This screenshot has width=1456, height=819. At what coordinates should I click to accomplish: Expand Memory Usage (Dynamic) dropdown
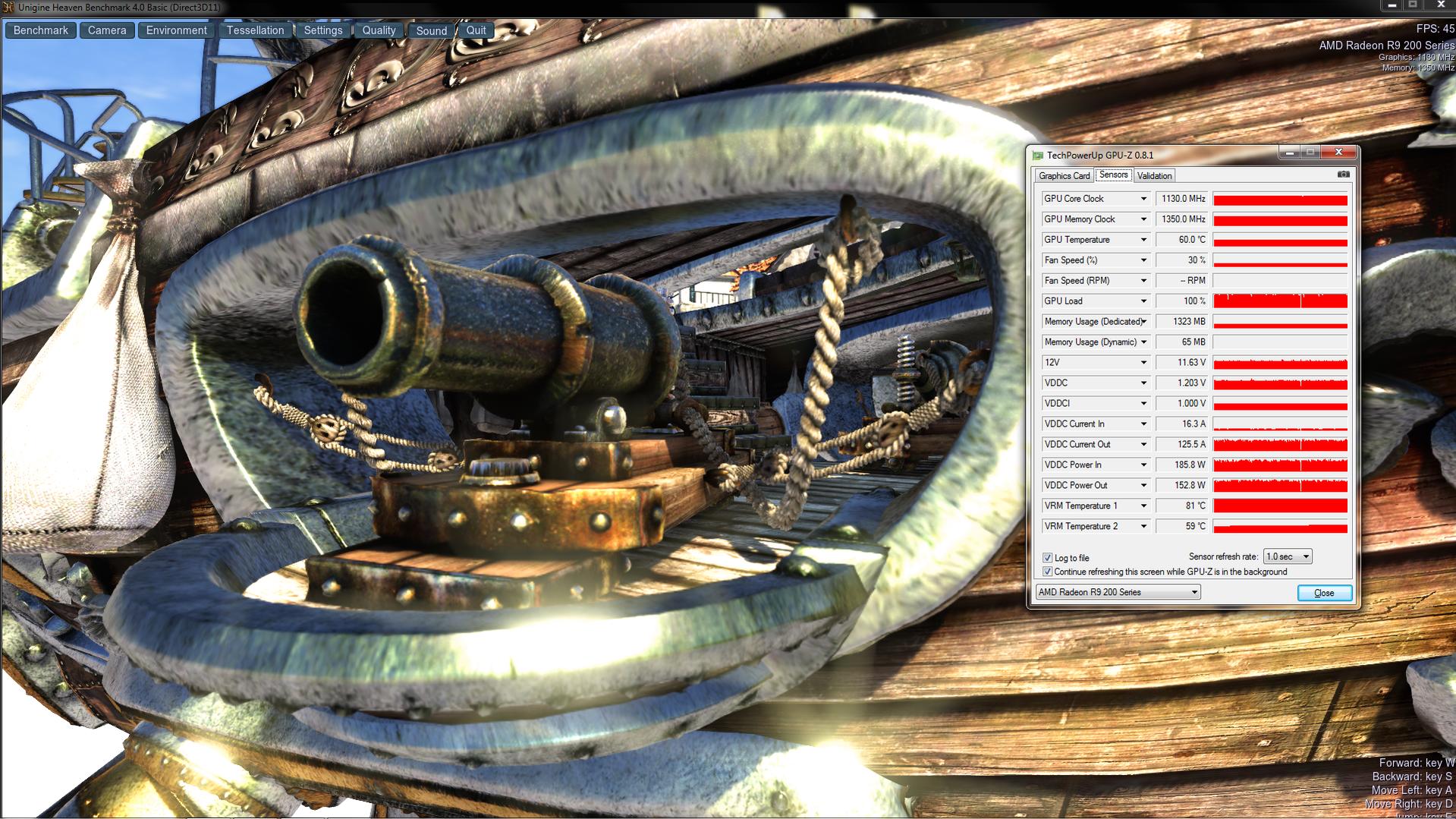tap(1143, 342)
